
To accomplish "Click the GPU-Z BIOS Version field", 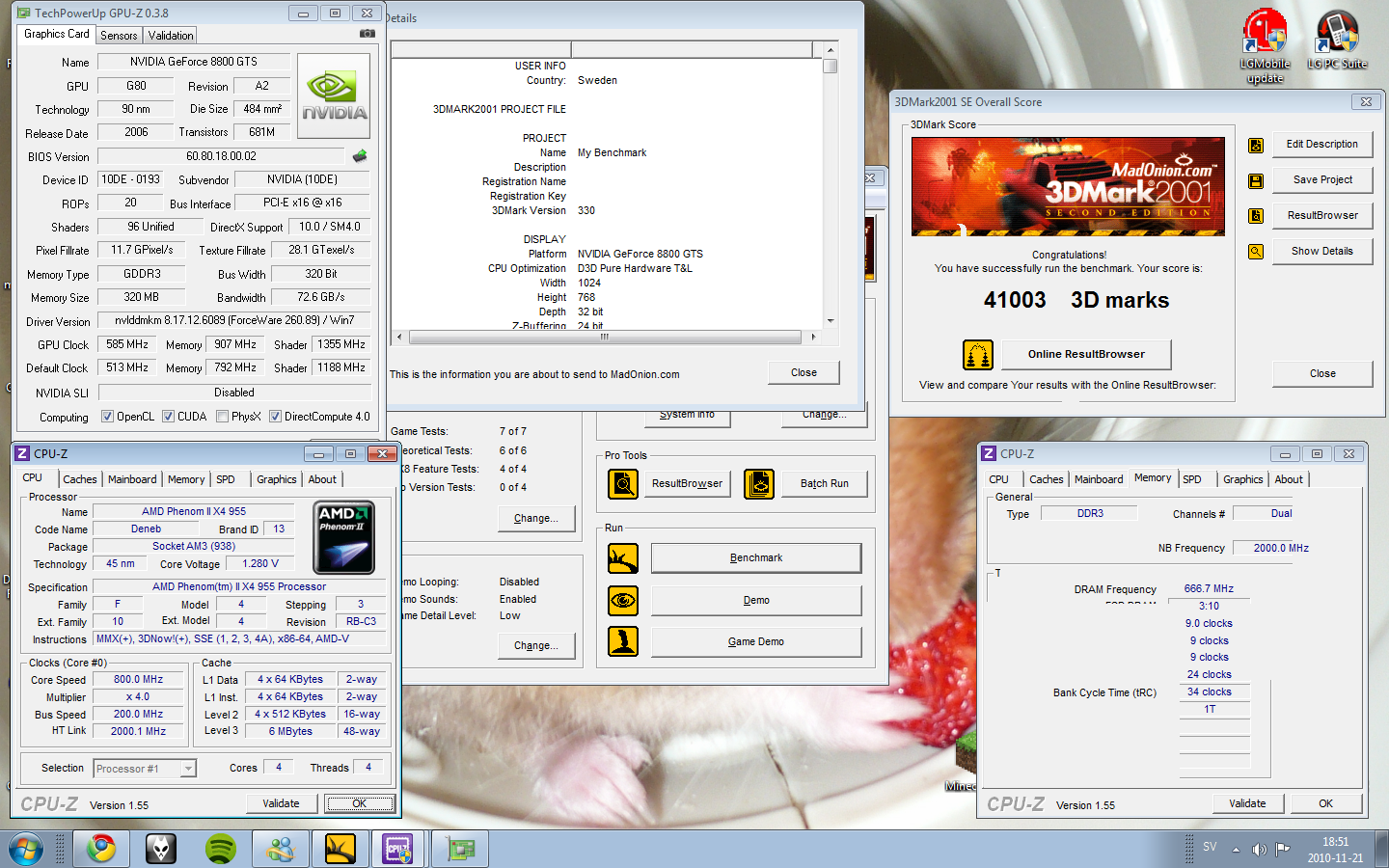I will [221, 156].
